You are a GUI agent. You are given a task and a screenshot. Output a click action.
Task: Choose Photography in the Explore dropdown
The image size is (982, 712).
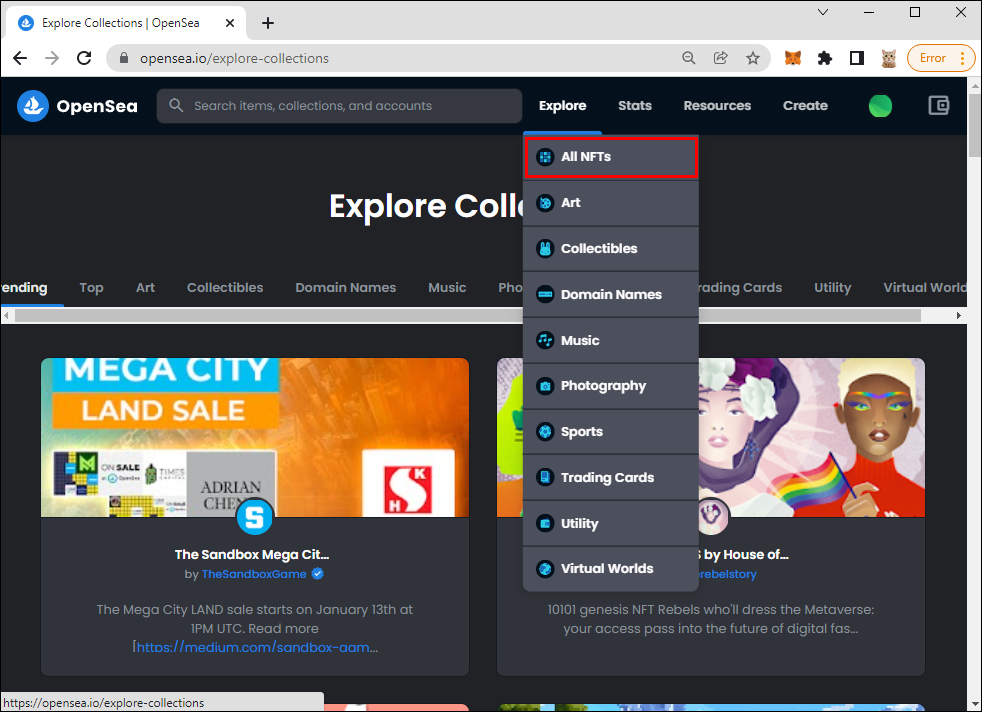[611, 386]
